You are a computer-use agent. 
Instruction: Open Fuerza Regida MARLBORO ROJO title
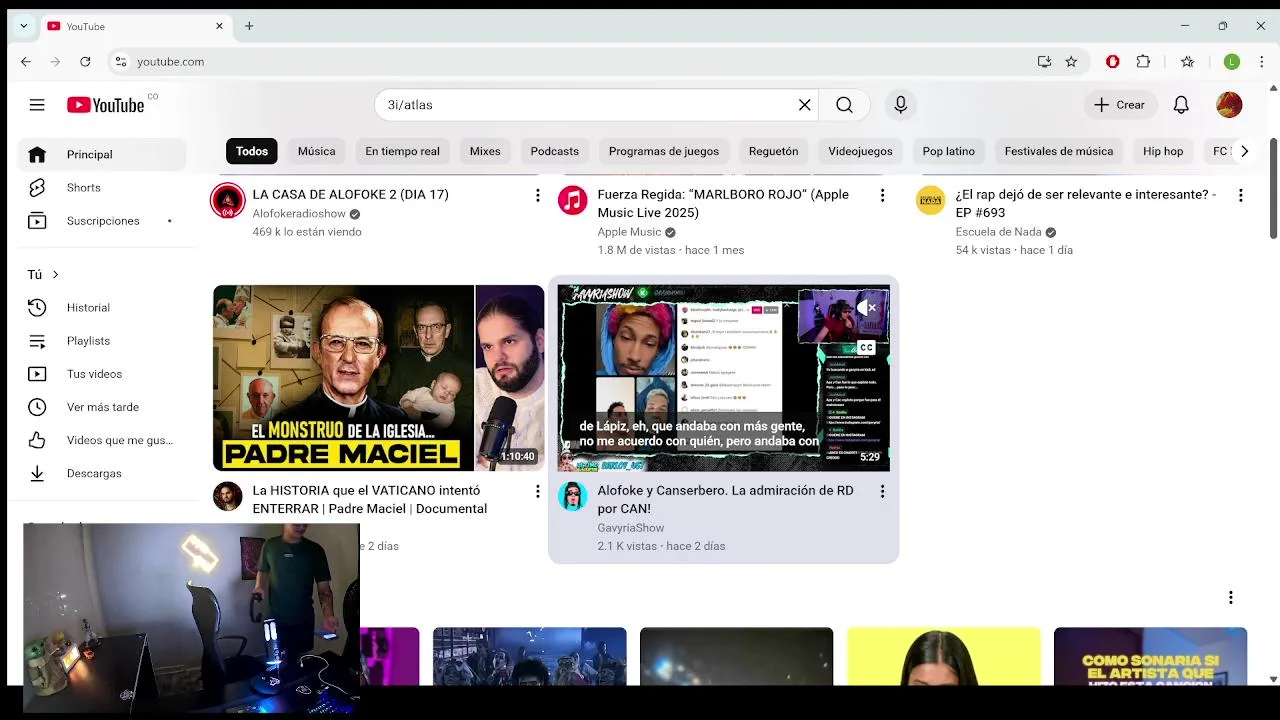723,204
